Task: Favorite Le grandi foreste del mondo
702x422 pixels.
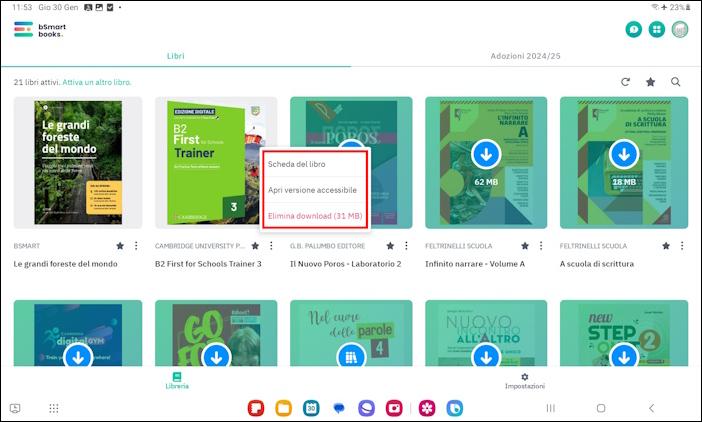Action: pos(120,246)
